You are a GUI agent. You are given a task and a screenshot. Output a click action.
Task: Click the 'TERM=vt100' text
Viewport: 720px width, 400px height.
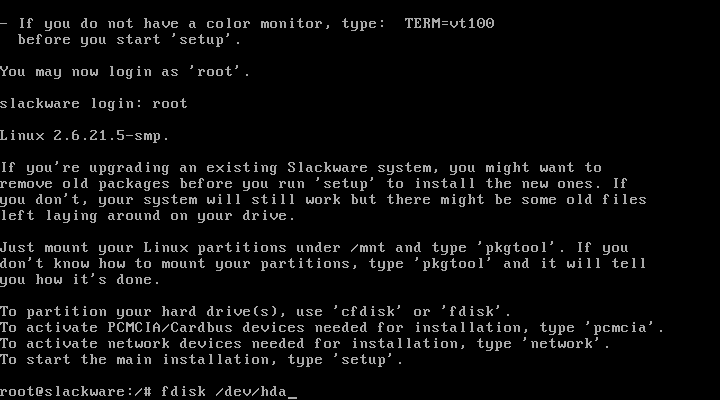(x=449, y=23)
